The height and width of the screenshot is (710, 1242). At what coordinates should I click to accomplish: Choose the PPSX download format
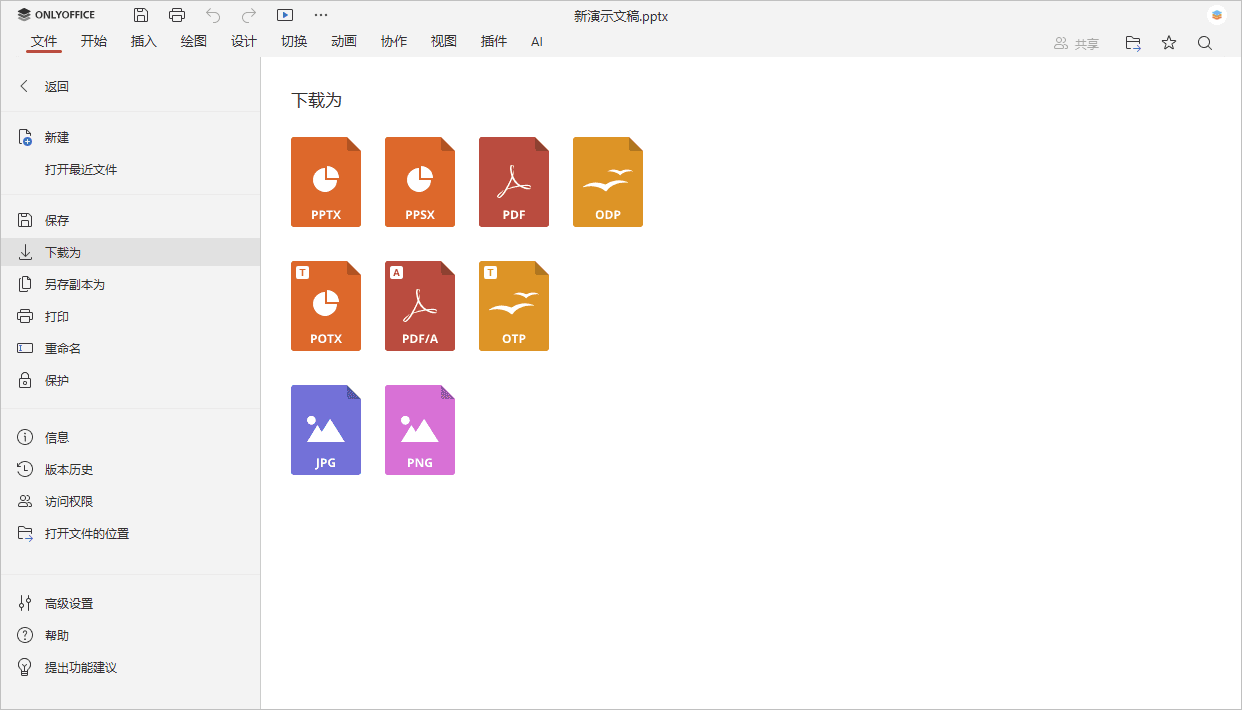coord(420,182)
